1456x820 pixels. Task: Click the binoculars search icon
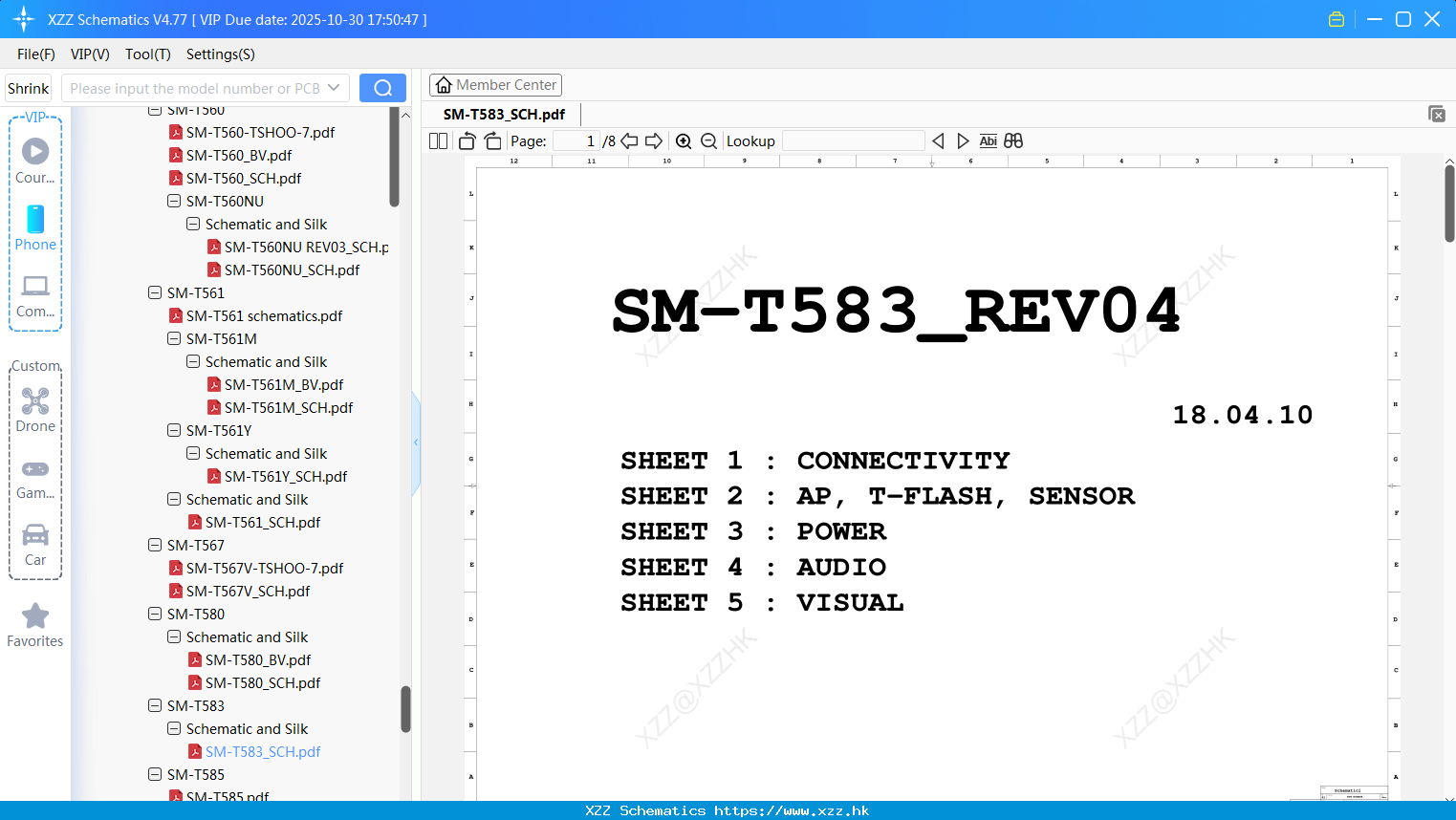click(x=1013, y=140)
